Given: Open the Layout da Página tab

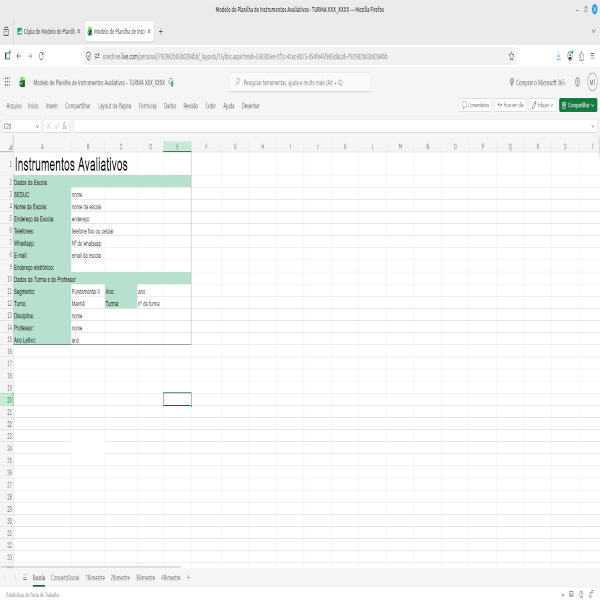Looking at the screenshot, I should pyautogui.click(x=114, y=106).
